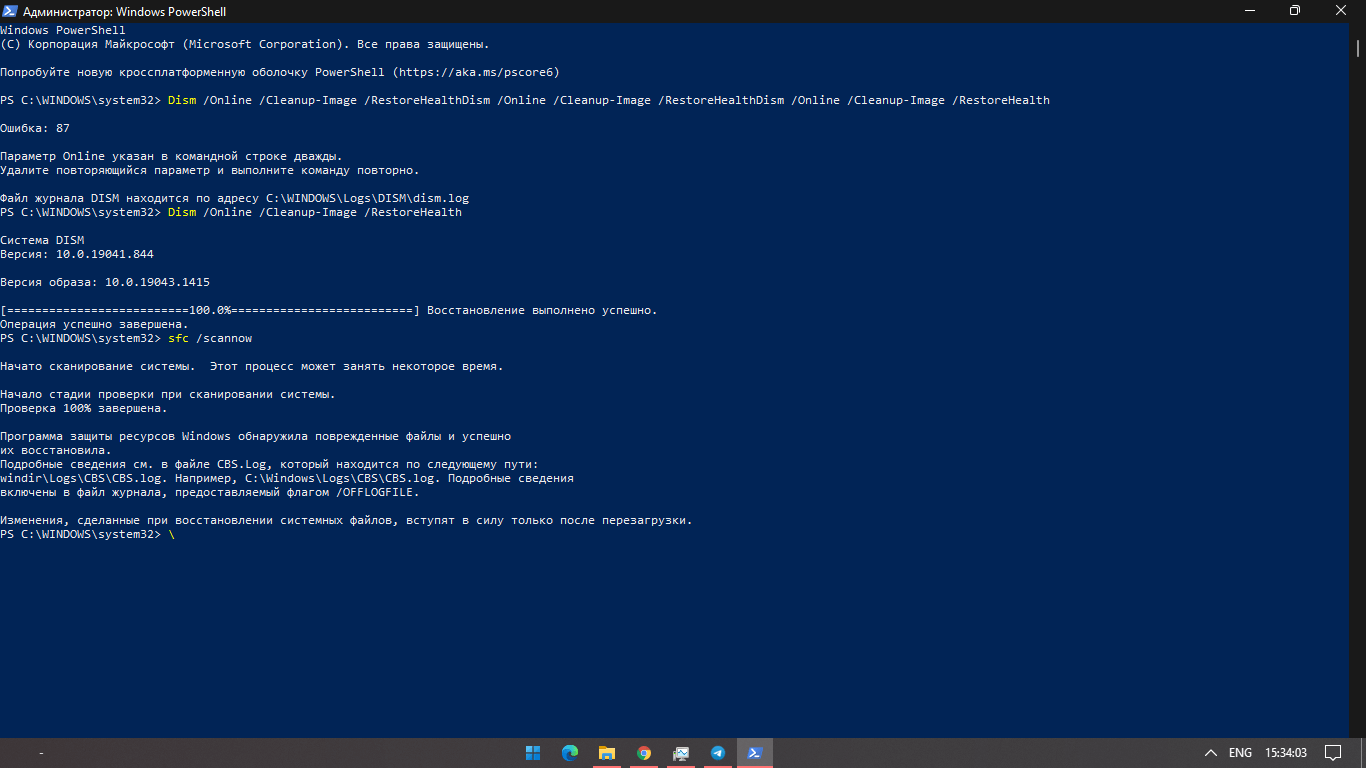Click the vertical scrollbar thumb
Image resolution: width=1366 pixels, height=768 pixels.
pos(1357,48)
